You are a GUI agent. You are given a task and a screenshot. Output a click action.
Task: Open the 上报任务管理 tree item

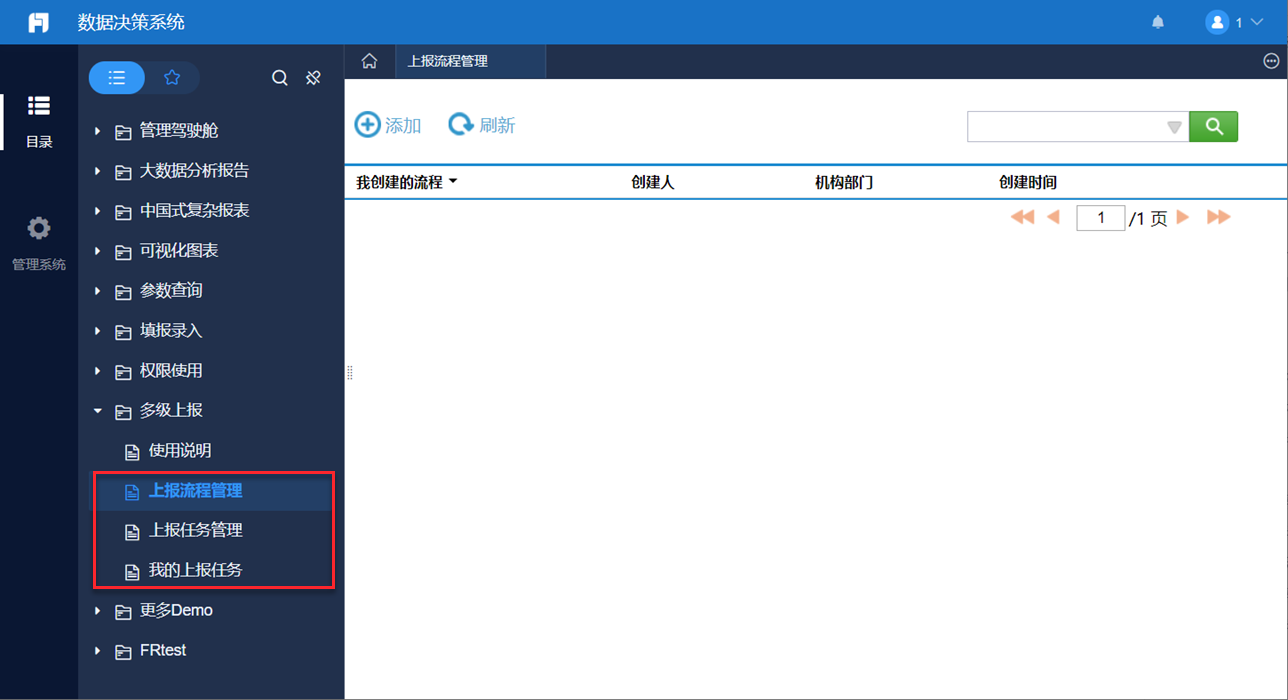195,531
